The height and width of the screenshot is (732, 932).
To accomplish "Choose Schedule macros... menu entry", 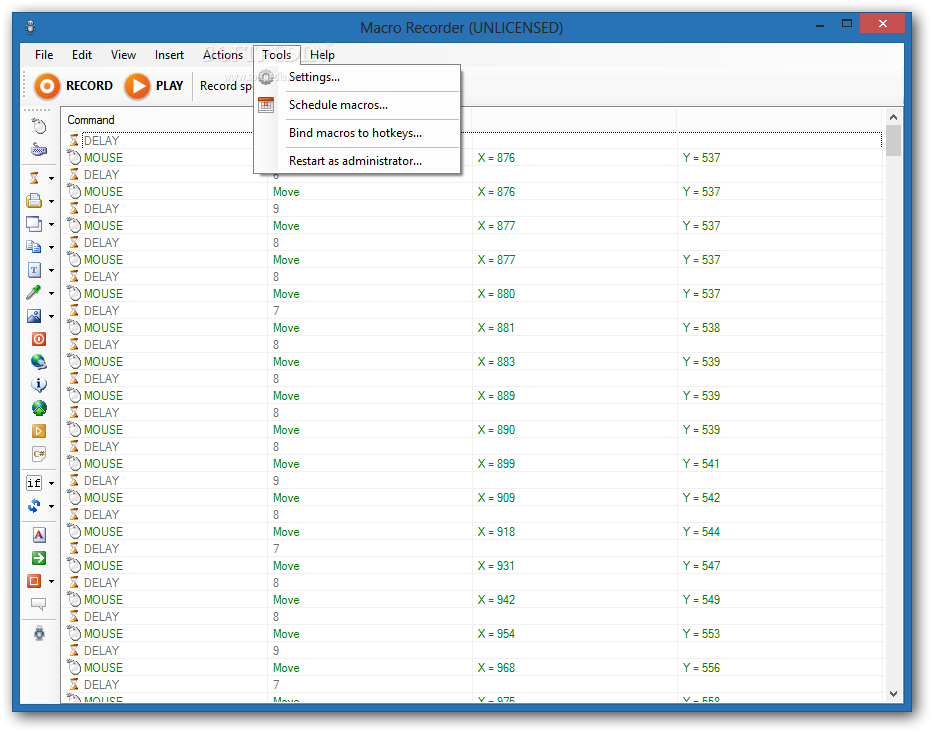I will pos(357,105).
